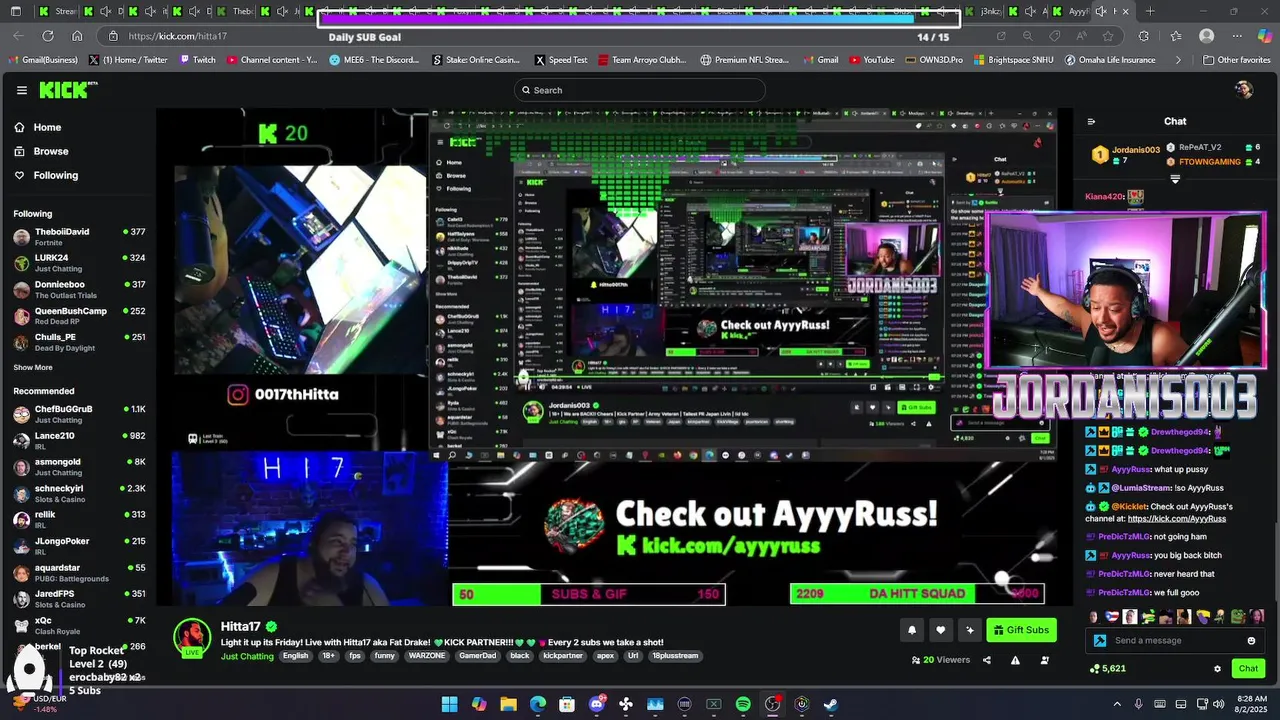1280x720 pixels.
Task: Open LURK24 channel in sidebar
Action: (x=79, y=263)
